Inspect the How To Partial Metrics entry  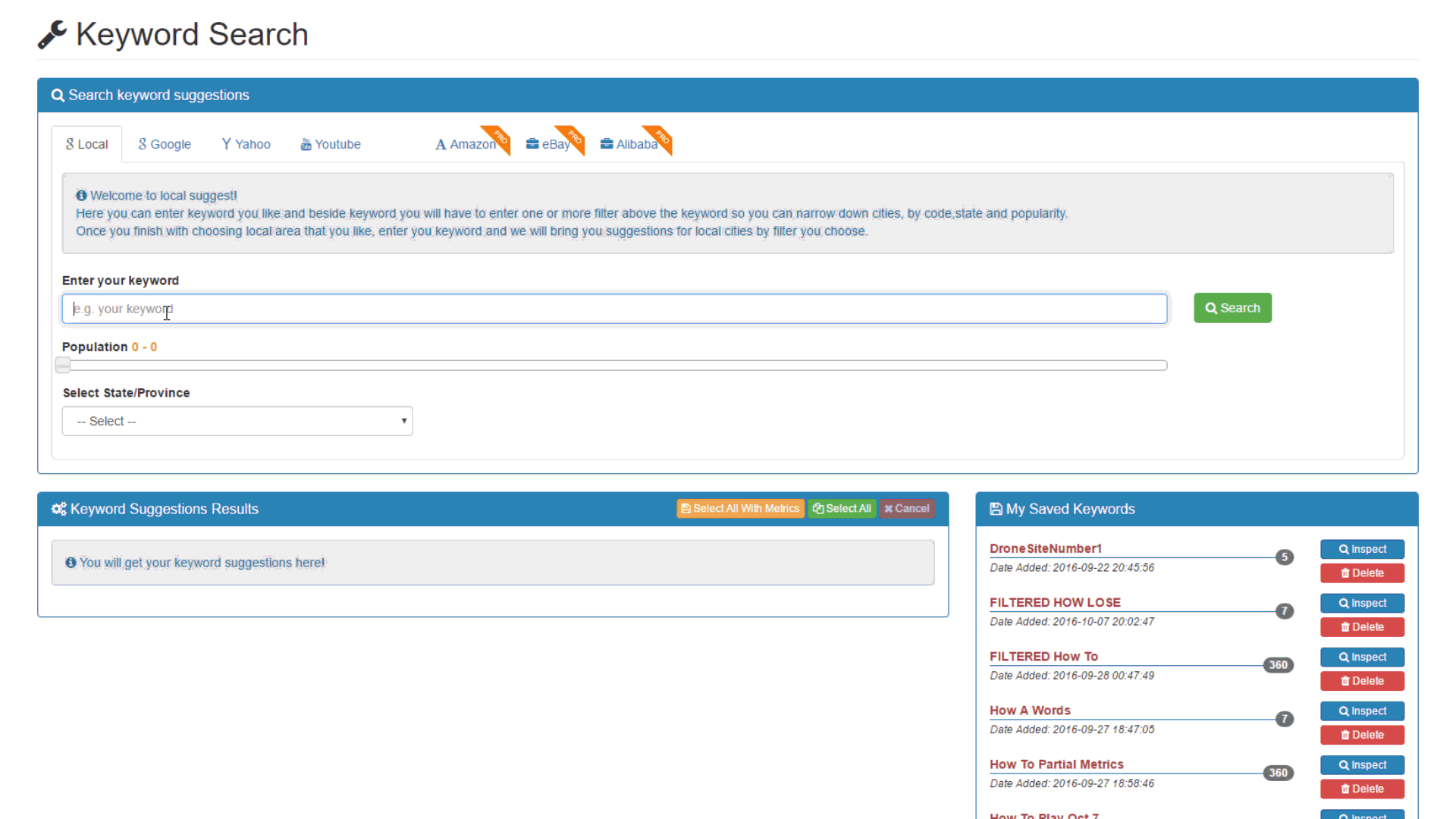click(1362, 764)
